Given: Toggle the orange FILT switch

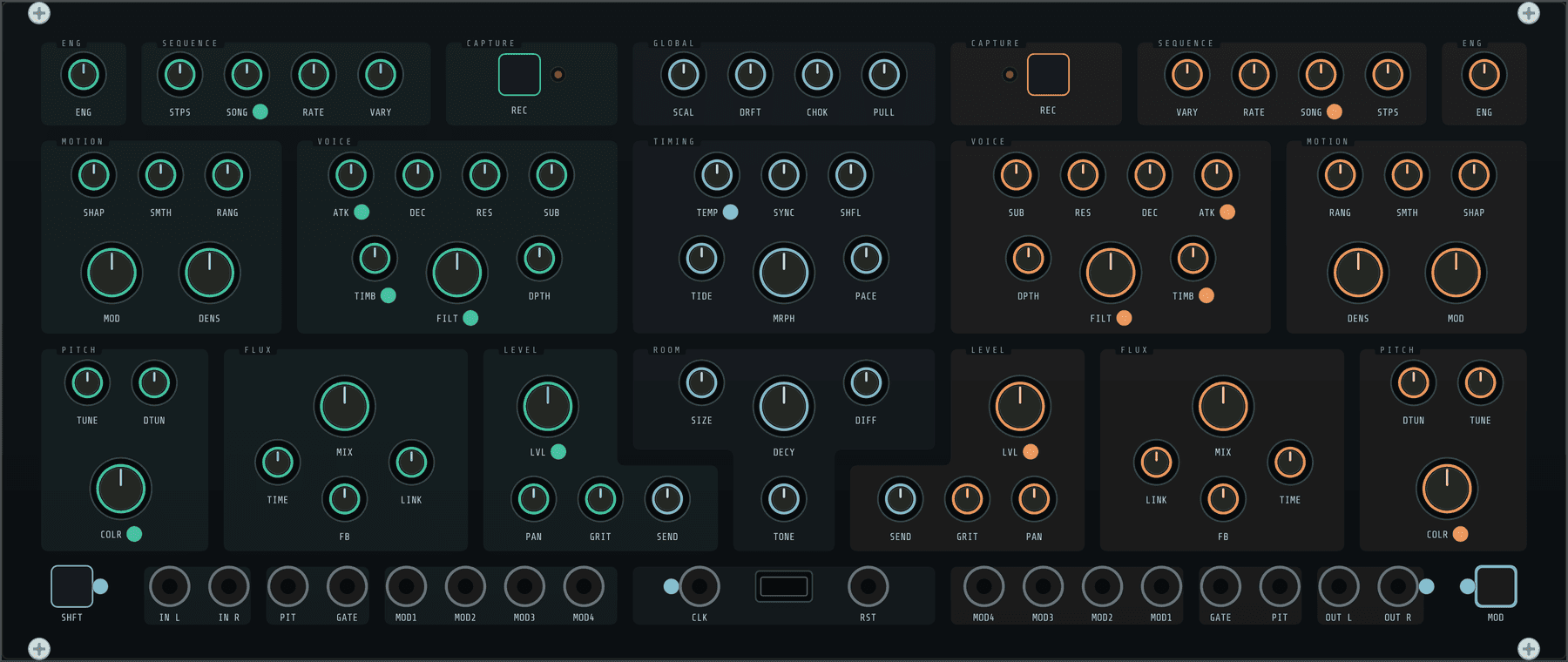Looking at the screenshot, I should point(1125,318).
